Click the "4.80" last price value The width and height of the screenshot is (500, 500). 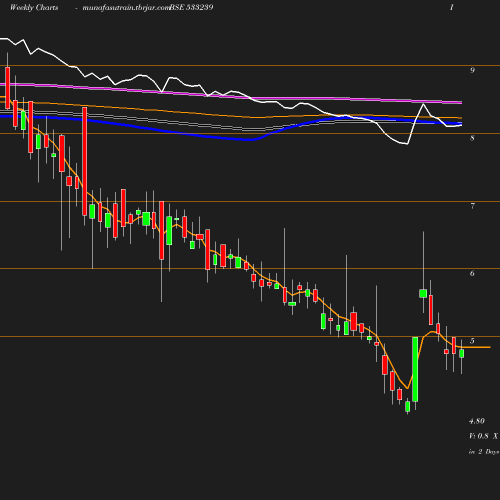(x=477, y=421)
